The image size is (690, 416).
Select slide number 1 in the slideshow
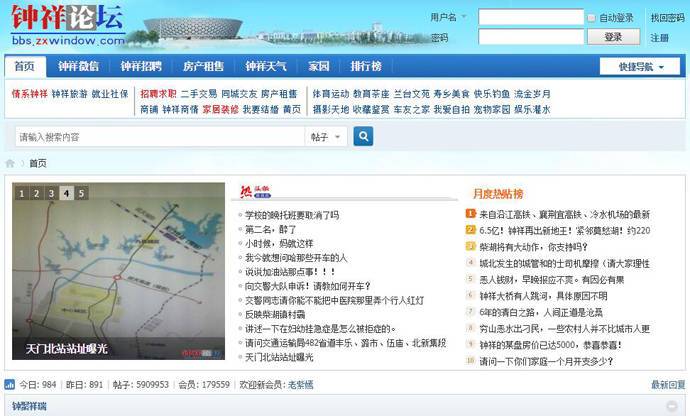coord(22,194)
